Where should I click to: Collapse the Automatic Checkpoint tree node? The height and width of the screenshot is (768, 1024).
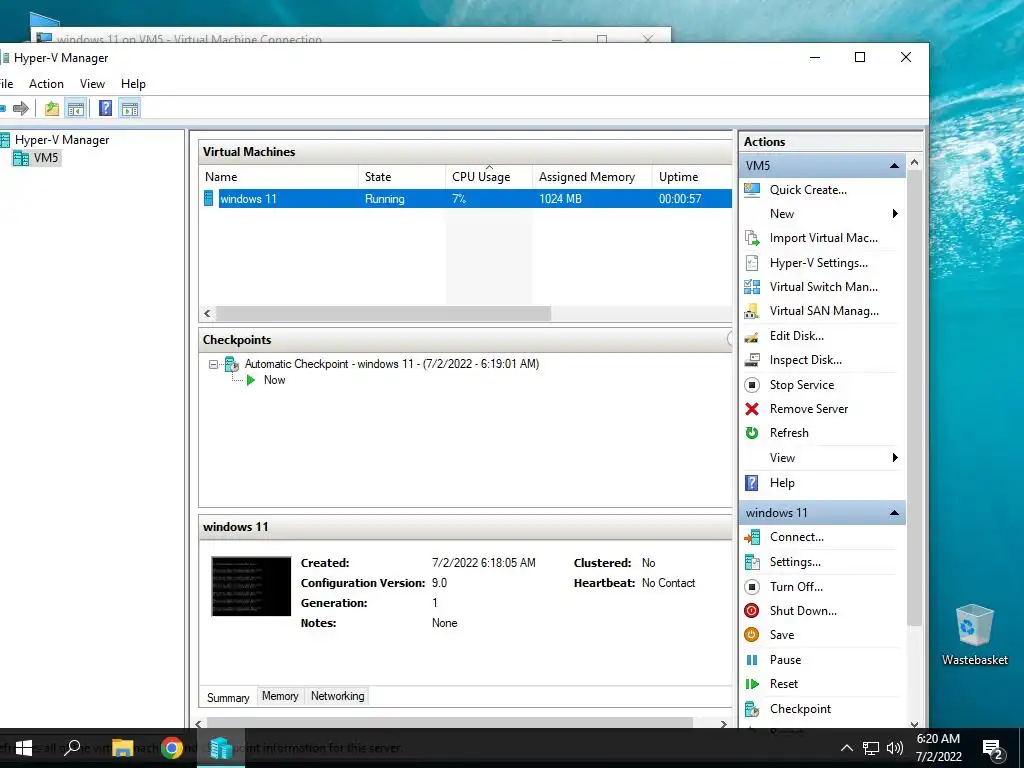[x=213, y=364]
